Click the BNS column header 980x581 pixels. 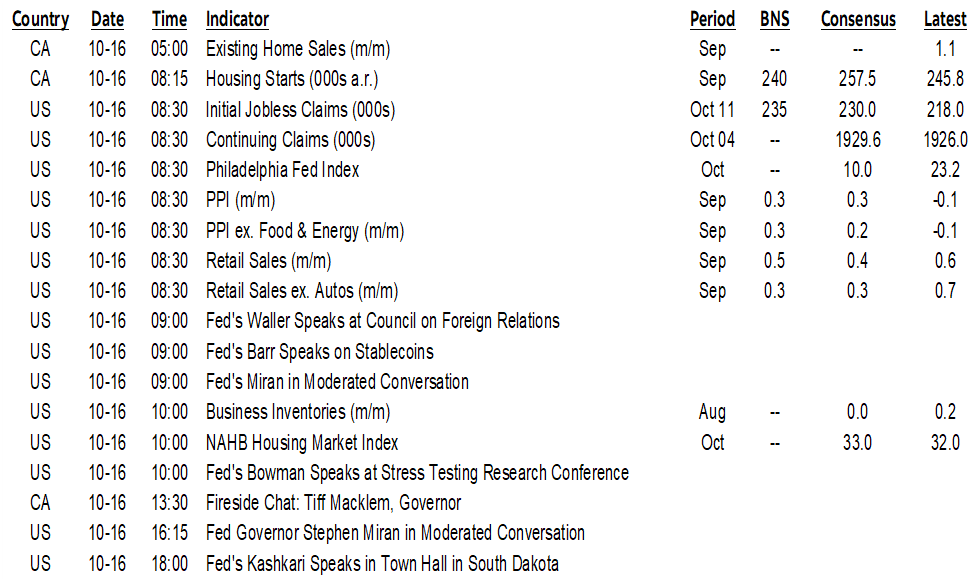click(x=773, y=19)
